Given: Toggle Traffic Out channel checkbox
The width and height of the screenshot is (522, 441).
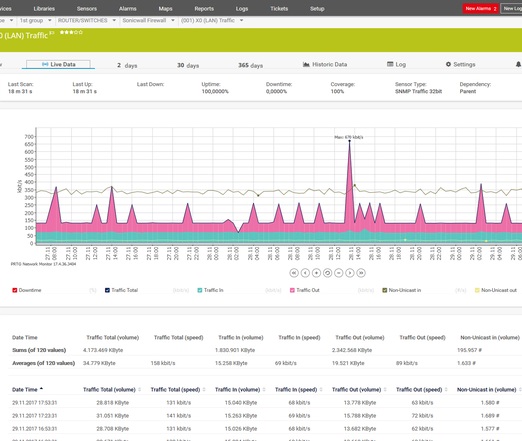Looking at the screenshot, I should [x=292, y=290].
